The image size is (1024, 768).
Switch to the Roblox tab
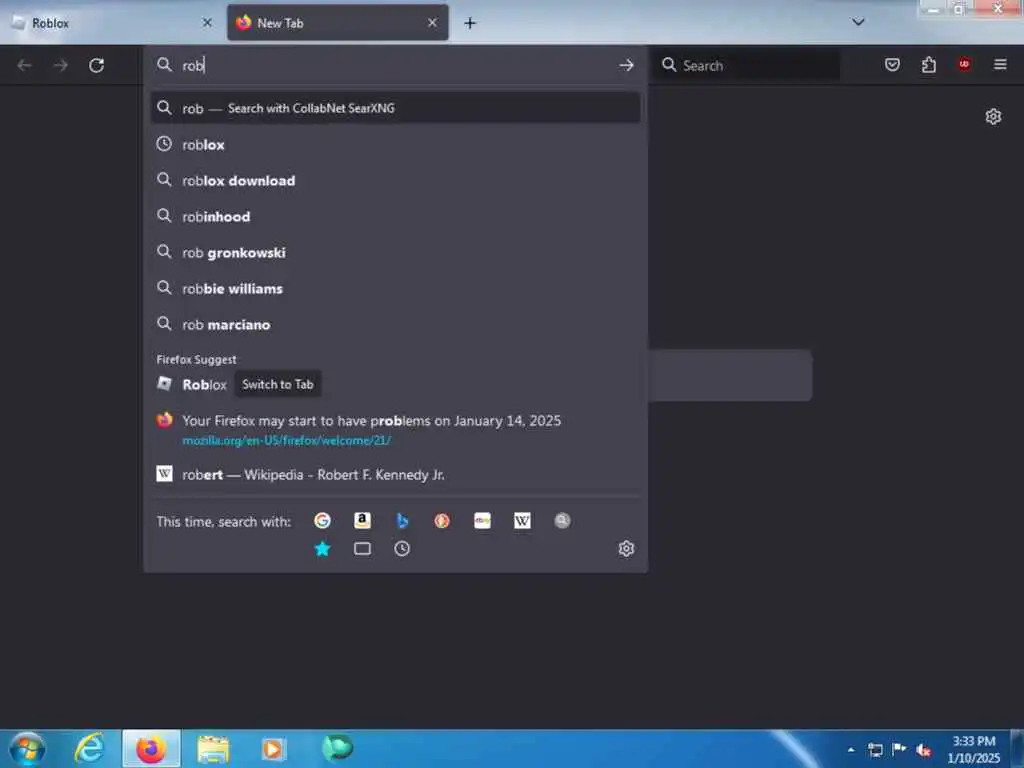click(111, 23)
